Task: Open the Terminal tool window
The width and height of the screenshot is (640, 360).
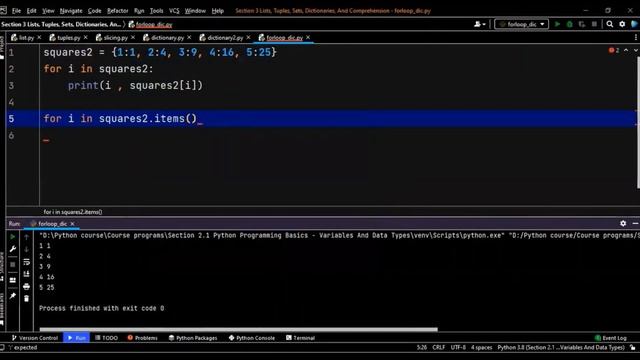Action: tap(300, 338)
